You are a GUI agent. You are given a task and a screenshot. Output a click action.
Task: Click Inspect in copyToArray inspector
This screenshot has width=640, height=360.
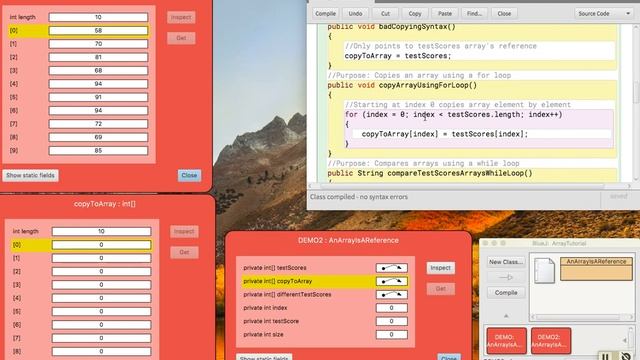point(184,231)
